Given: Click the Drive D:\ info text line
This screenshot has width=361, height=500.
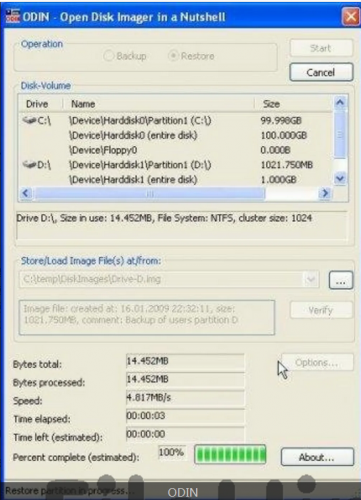Looking at the screenshot, I should click(164, 218).
